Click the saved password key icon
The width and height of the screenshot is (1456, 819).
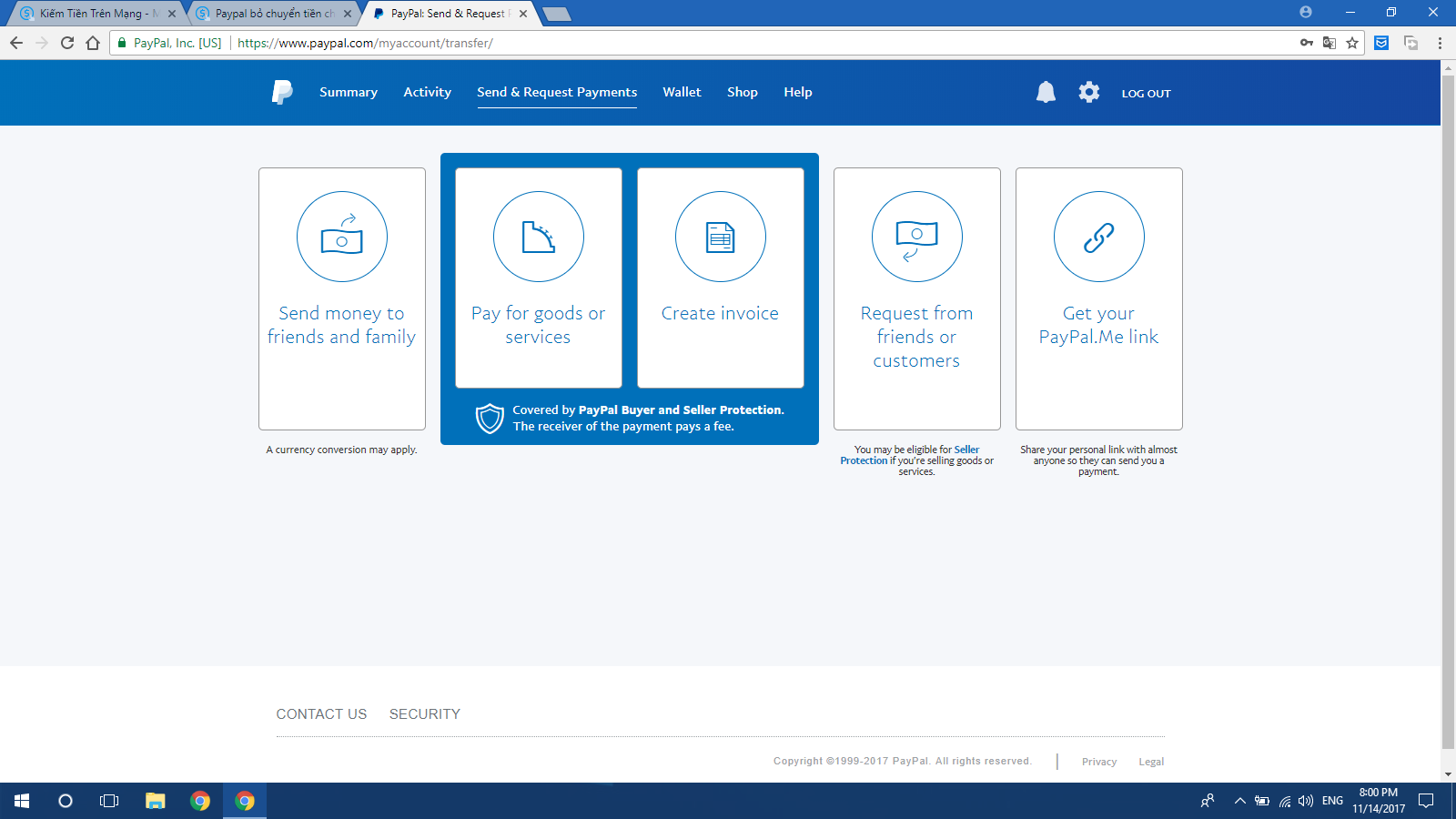[1307, 43]
